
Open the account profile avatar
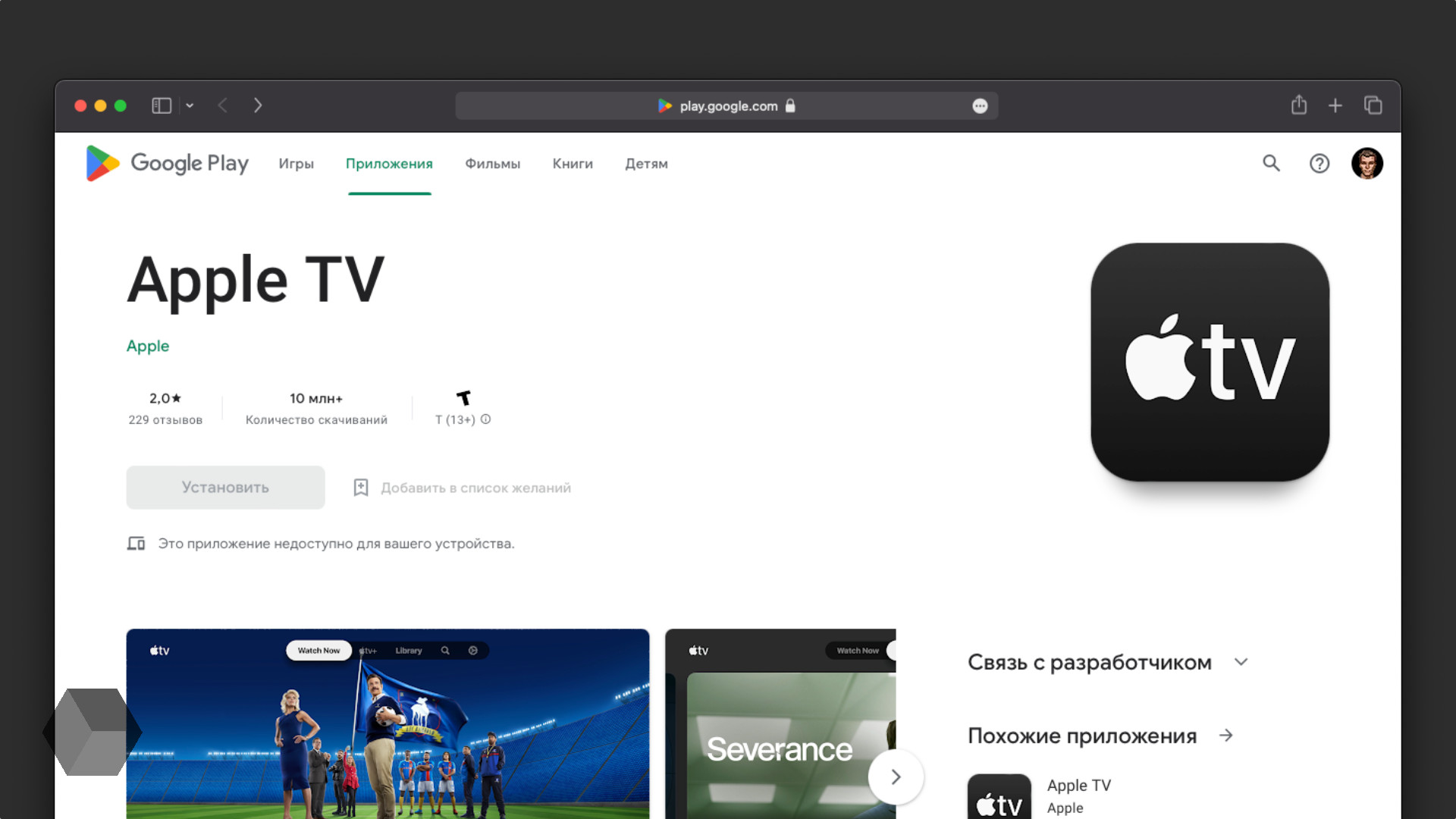1367,163
